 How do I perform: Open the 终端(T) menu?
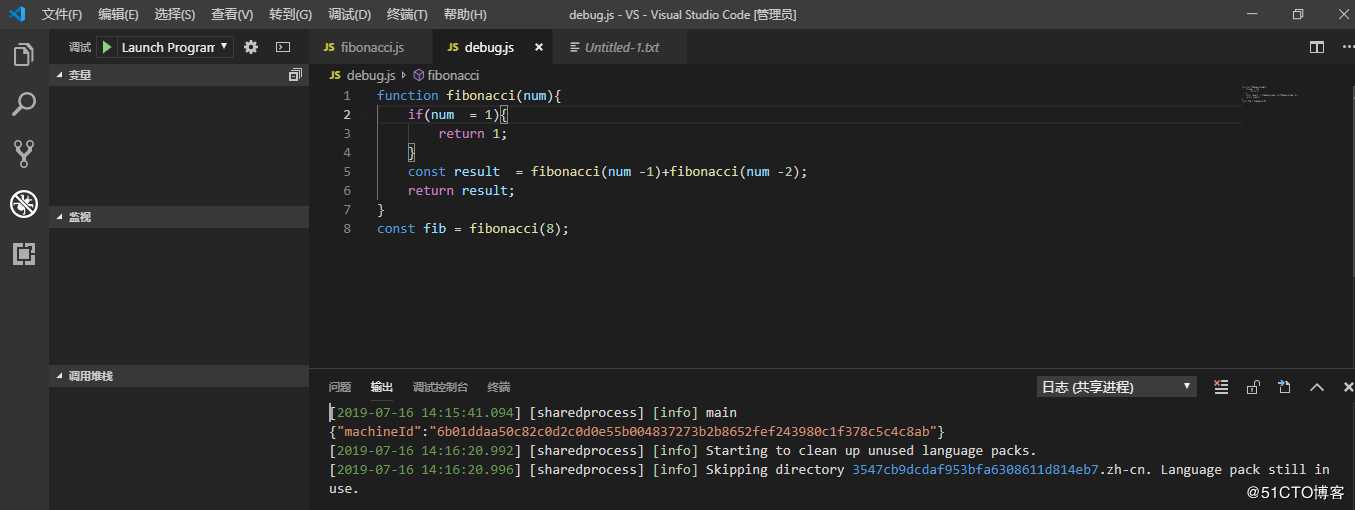[407, 15]
